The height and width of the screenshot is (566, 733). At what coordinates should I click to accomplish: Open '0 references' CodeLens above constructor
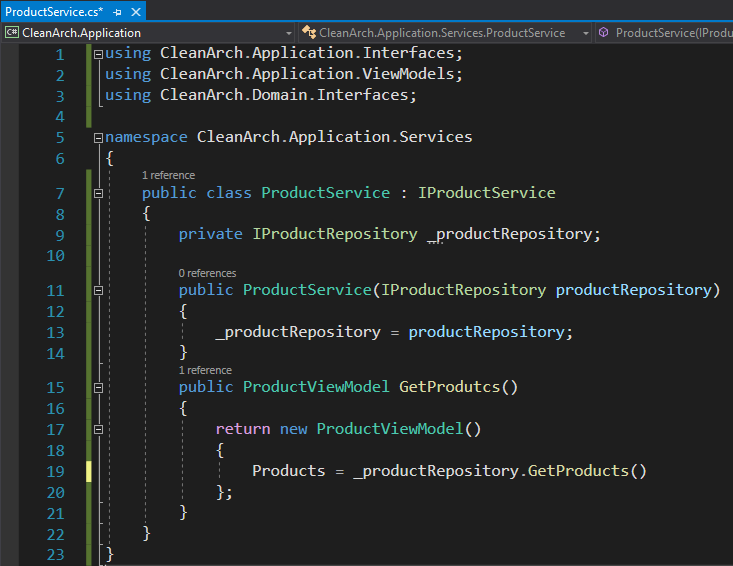point(207,273)
